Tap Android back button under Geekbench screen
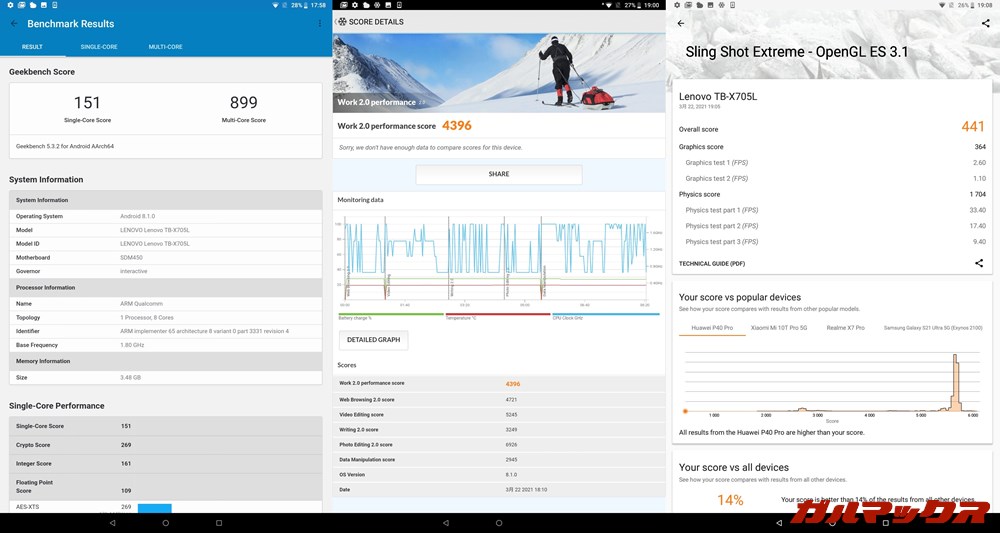The height and width of the screenshot is (533, 1000). tap(113, 523)
